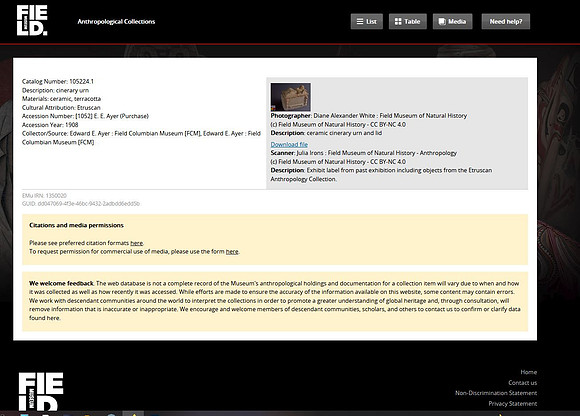Switch to List view
Viewport: 580px width, 416px height.
coord(367,21)
